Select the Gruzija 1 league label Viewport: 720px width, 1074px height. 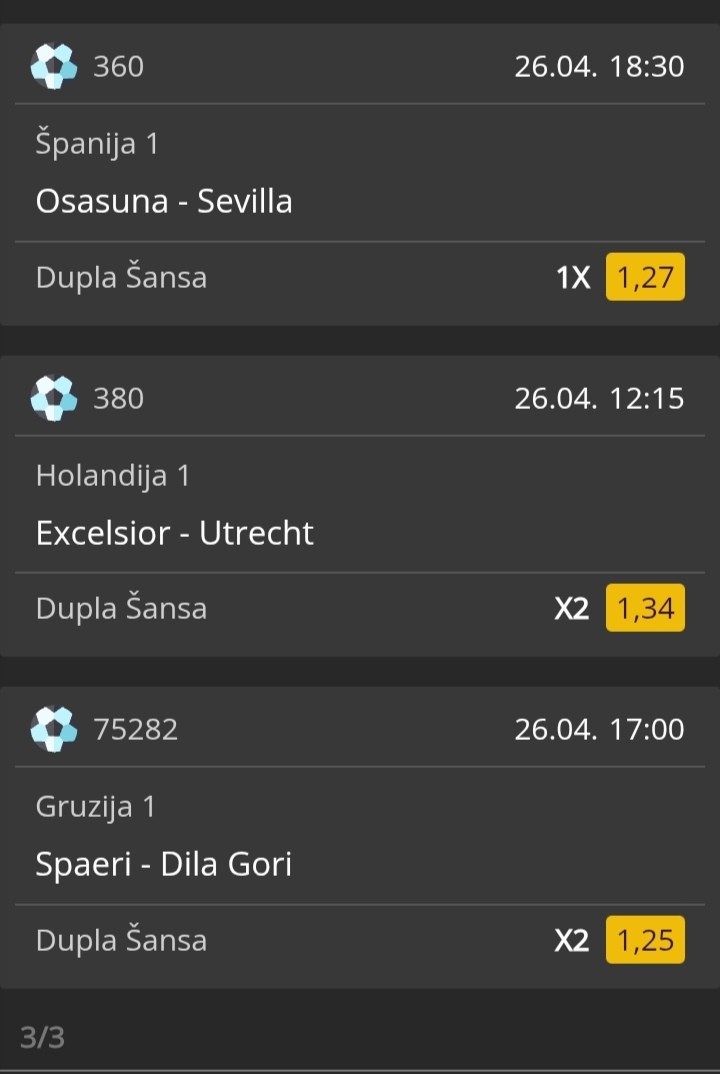pyautogui.click(x=96, y=807)
